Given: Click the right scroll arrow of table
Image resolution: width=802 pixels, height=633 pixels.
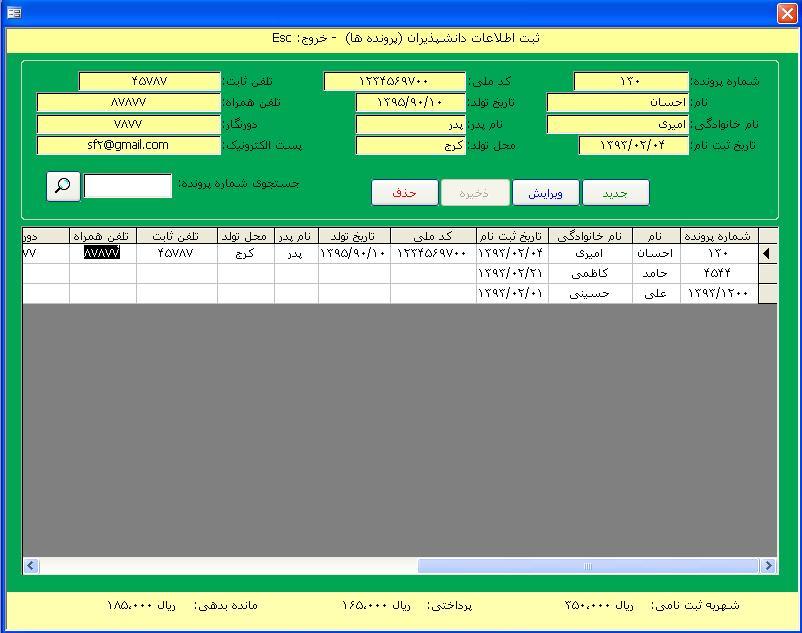Looking at the screenshot, I should point(768,566).
